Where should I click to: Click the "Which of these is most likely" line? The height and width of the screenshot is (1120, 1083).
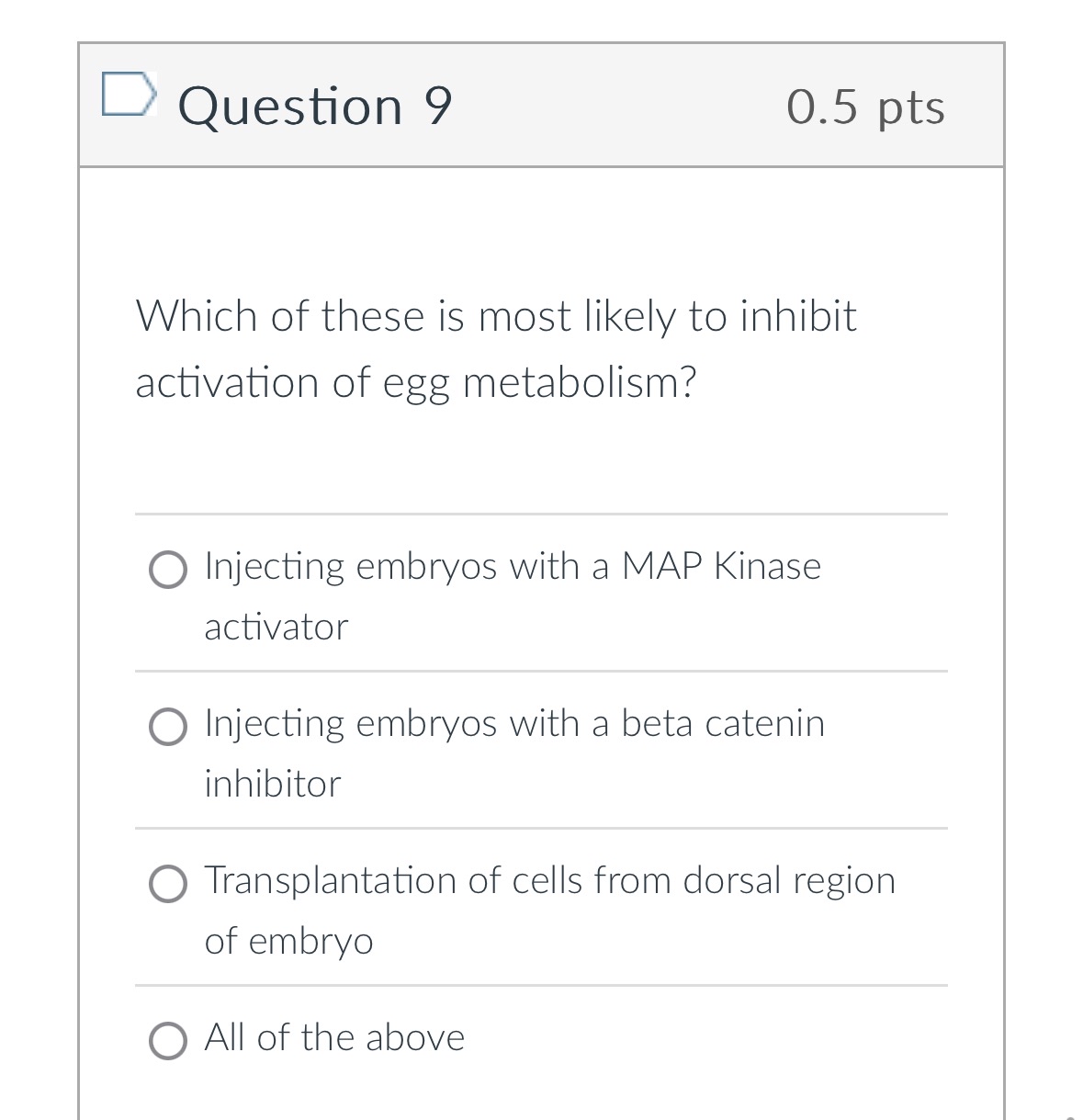pos(495,316)
